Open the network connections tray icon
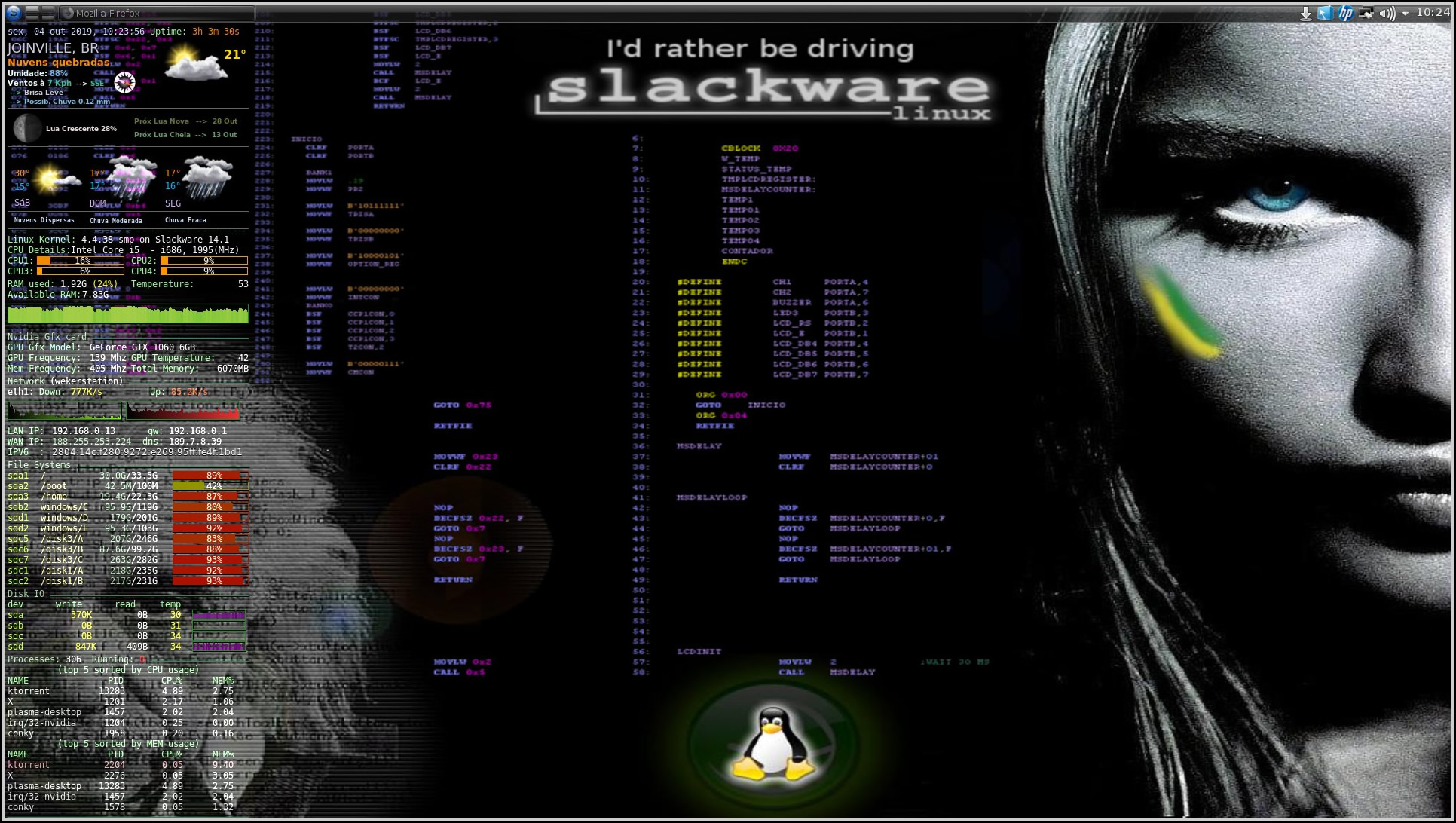 click(1366, 14)
